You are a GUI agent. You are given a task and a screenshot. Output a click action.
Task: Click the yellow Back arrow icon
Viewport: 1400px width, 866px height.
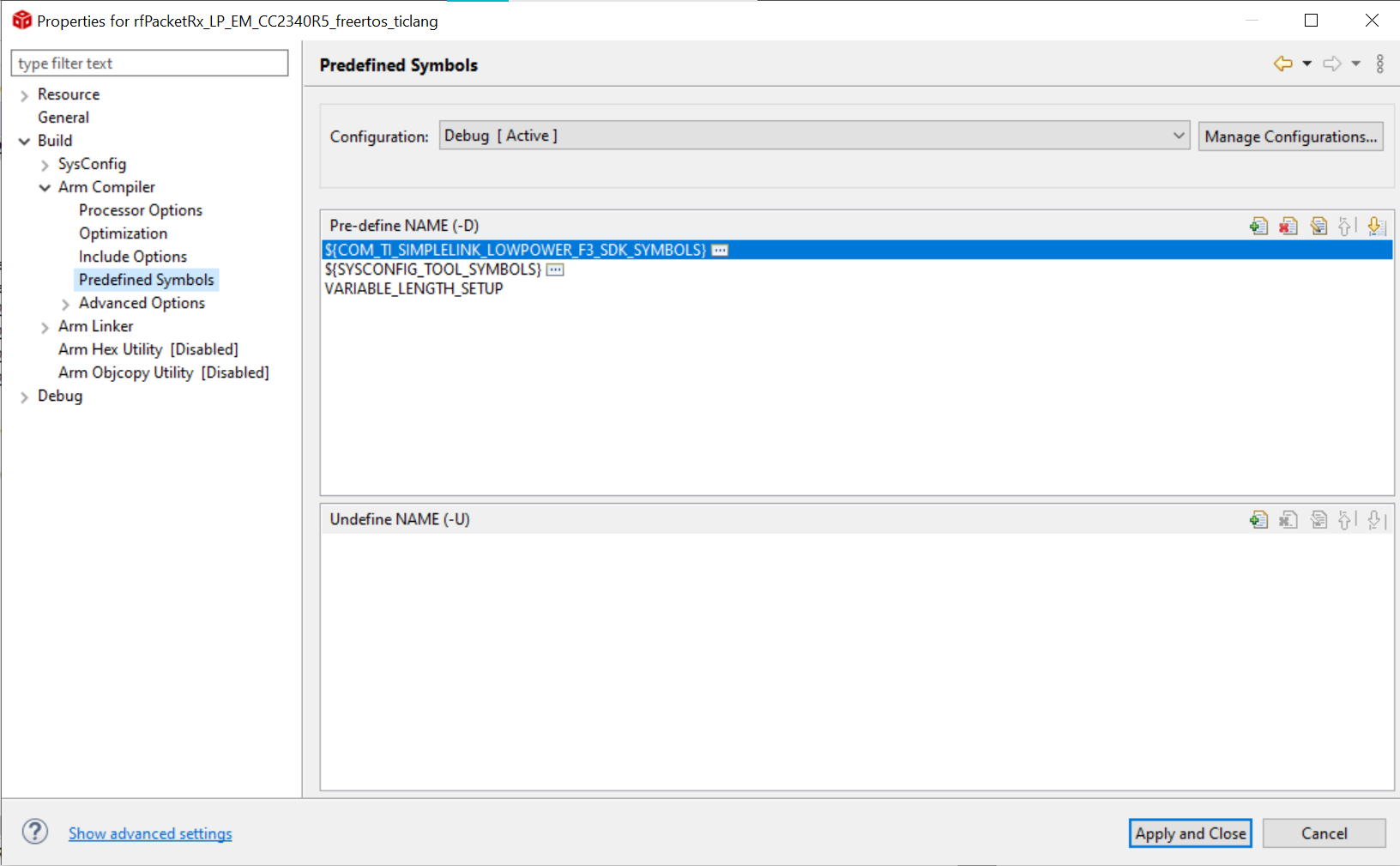[x=1282, y=64]
